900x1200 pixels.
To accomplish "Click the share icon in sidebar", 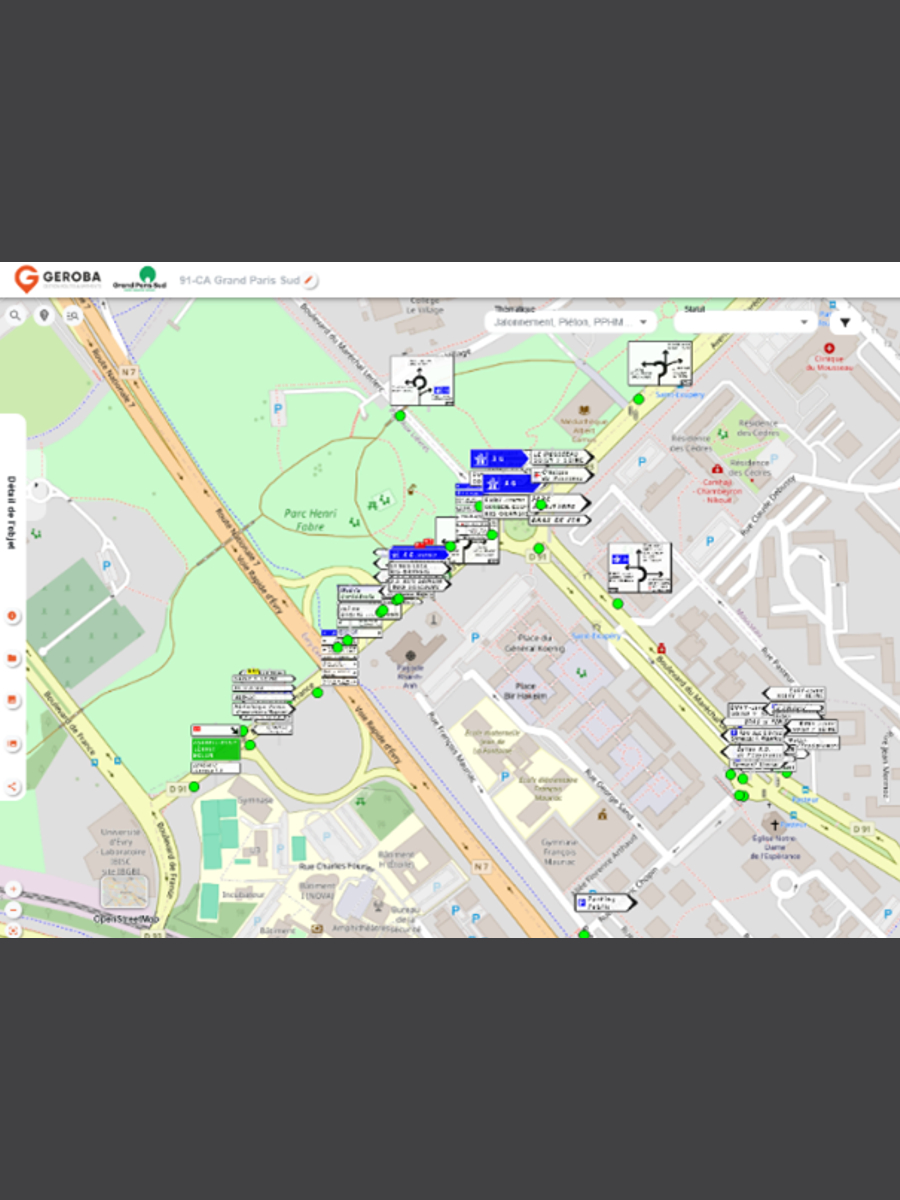I will (13, 787).
